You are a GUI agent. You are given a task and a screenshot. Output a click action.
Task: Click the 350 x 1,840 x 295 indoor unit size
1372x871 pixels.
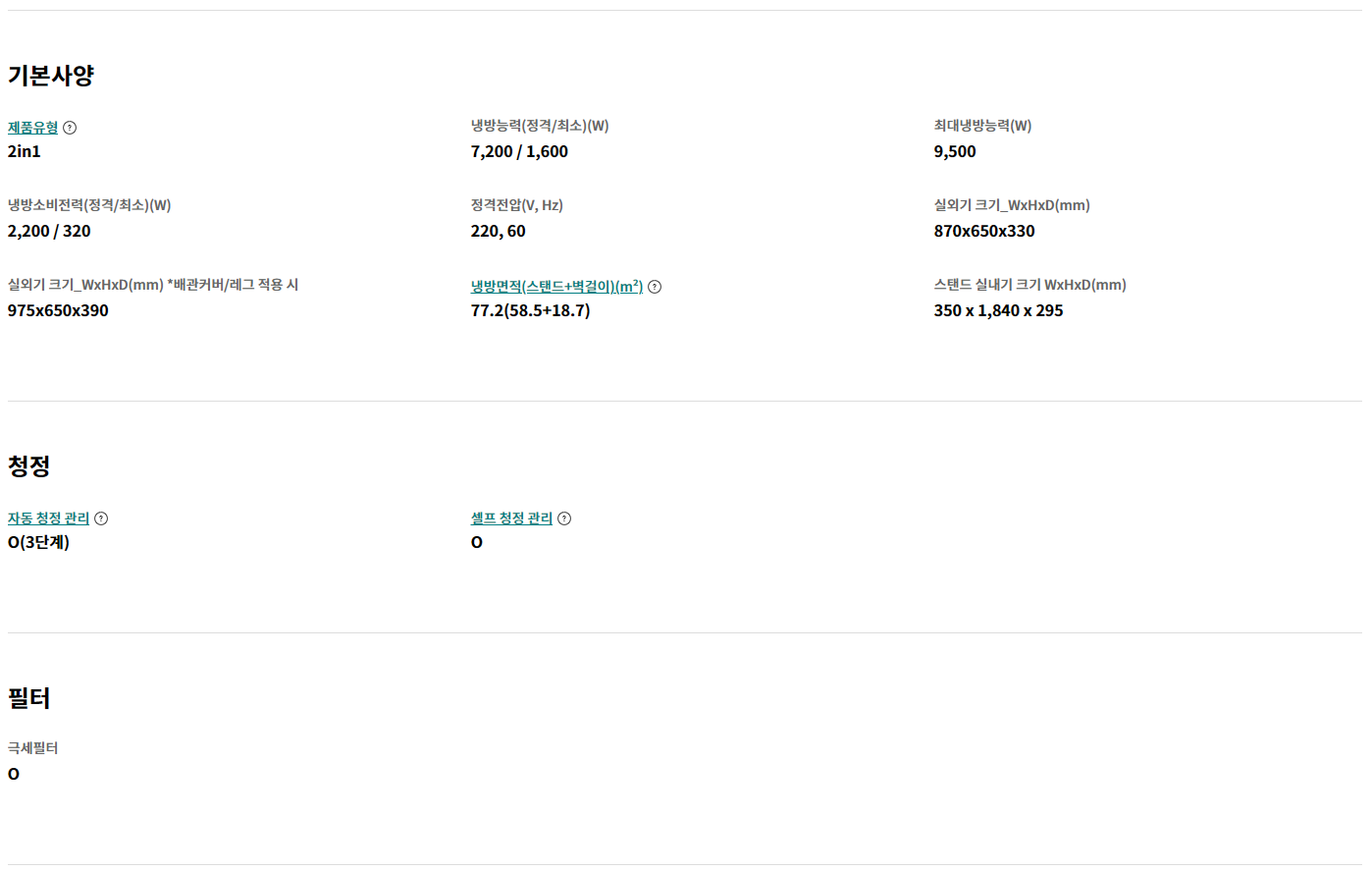(998, 310)
